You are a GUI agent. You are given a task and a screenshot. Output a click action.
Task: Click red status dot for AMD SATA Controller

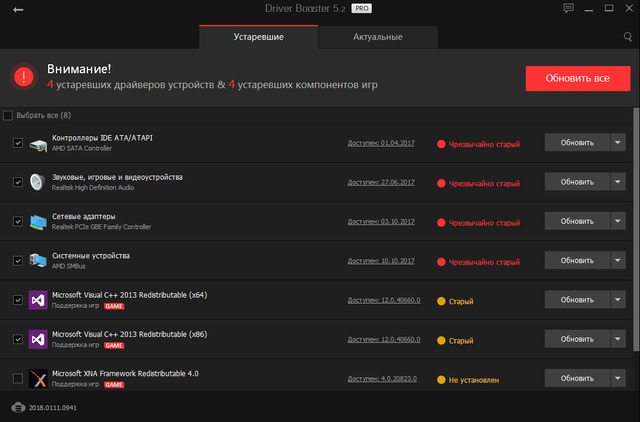coord(441,144)
